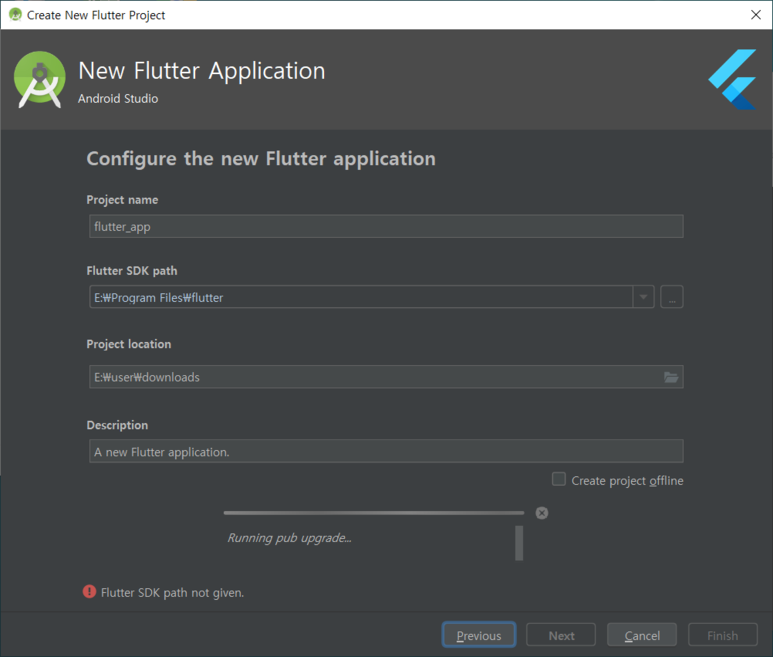
Task: Focus the Project location input field
Action: [x=386, y=377]
